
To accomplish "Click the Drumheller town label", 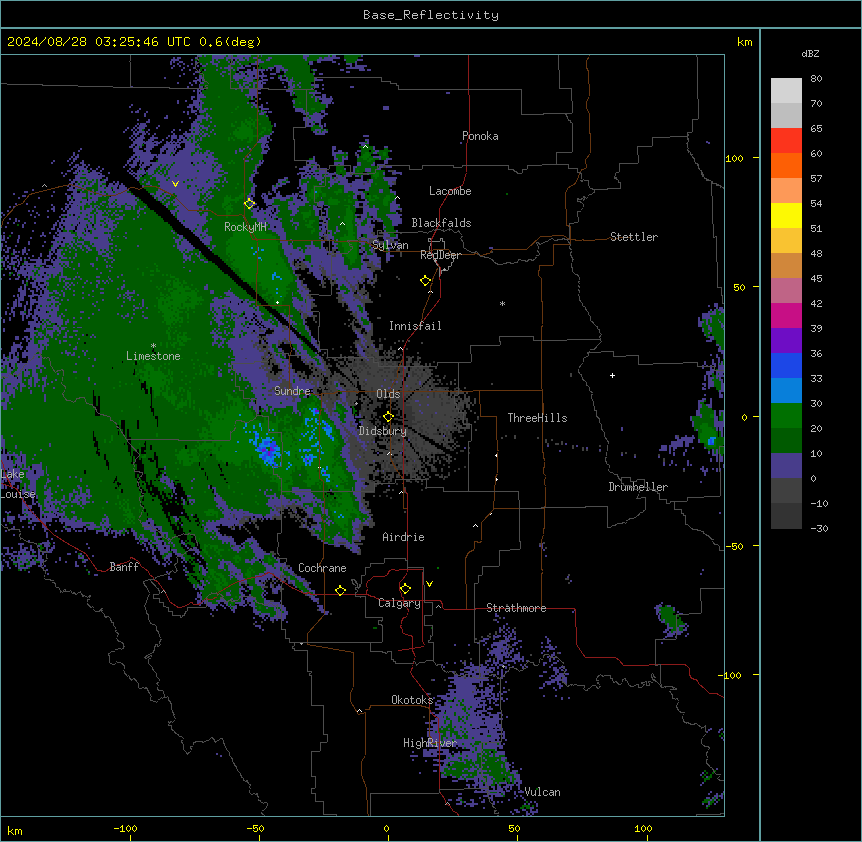I will tap(638, 487).
